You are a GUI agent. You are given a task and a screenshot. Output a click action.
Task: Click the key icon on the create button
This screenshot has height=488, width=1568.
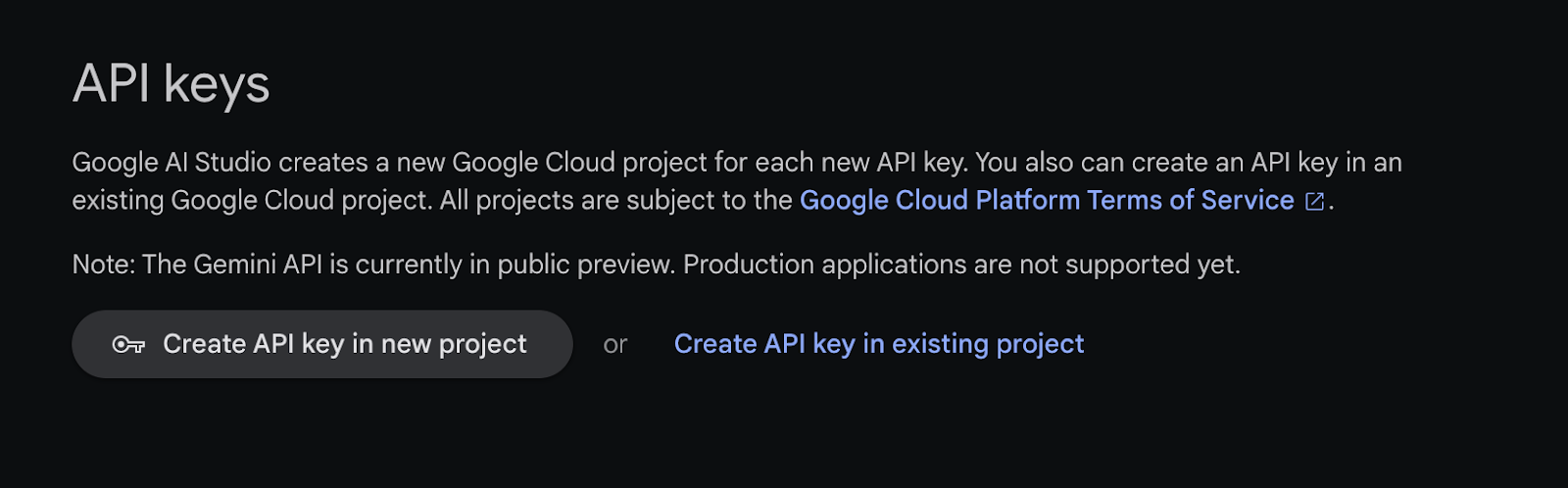tap(128, 345)
